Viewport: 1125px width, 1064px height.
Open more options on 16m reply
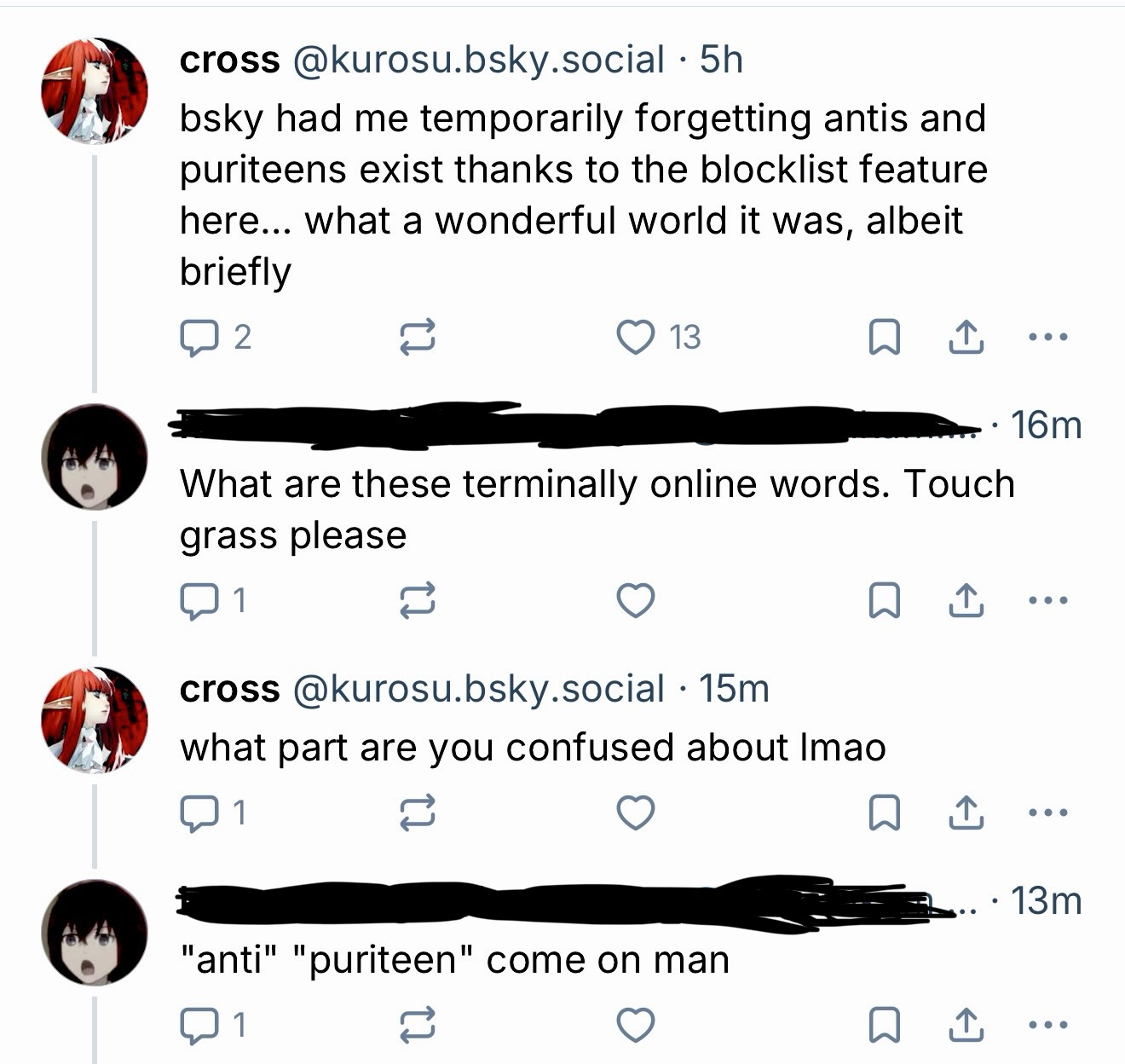coord(1047,601)
